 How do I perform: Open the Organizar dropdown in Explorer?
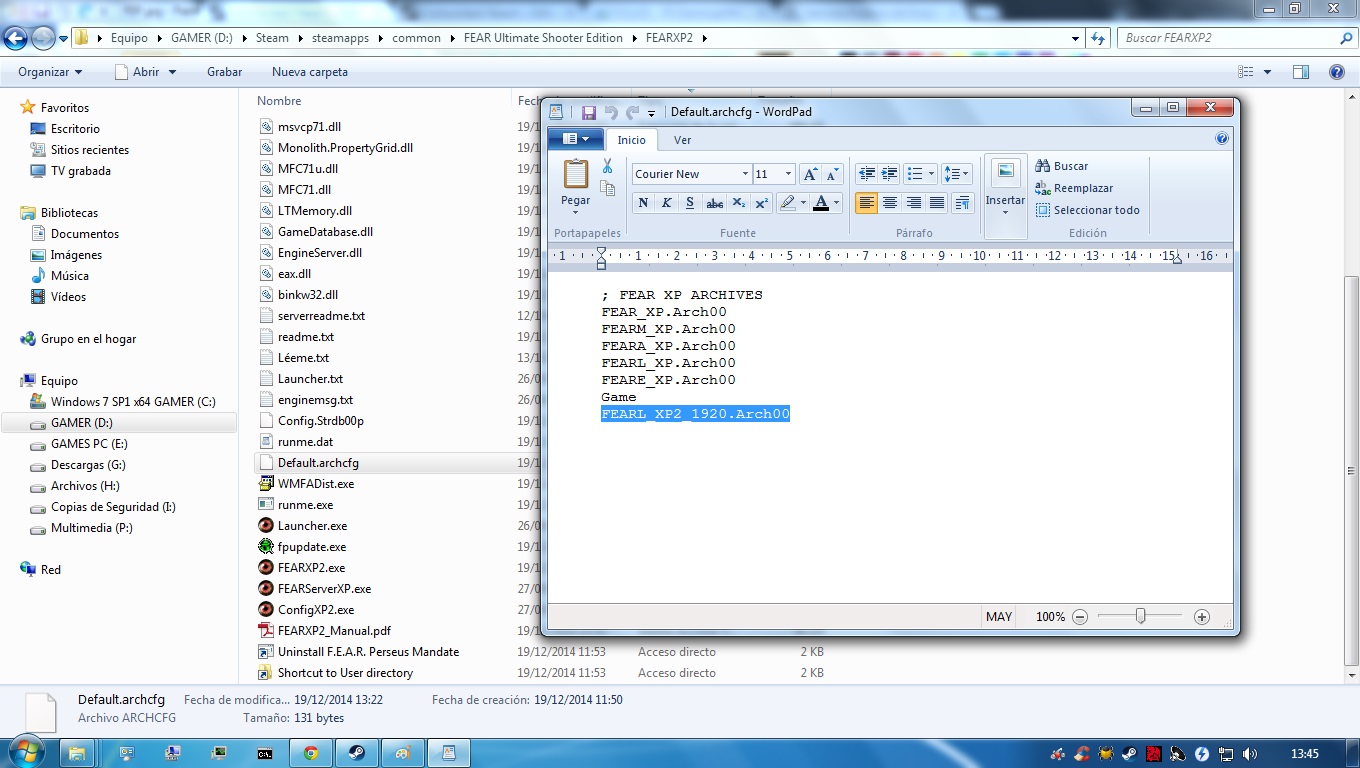pos(50,72)
